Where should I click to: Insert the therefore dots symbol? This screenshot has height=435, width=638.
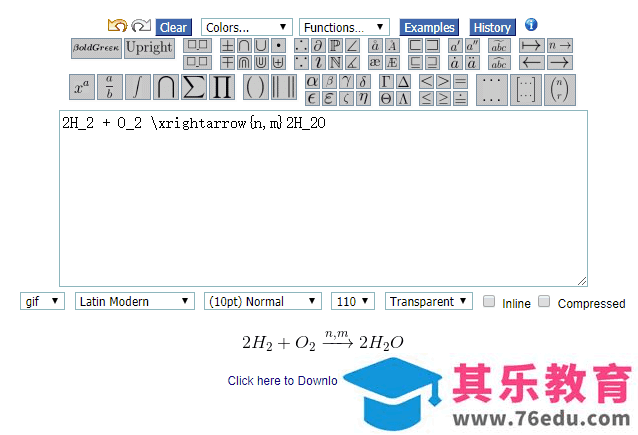click(x=301, y=46)
